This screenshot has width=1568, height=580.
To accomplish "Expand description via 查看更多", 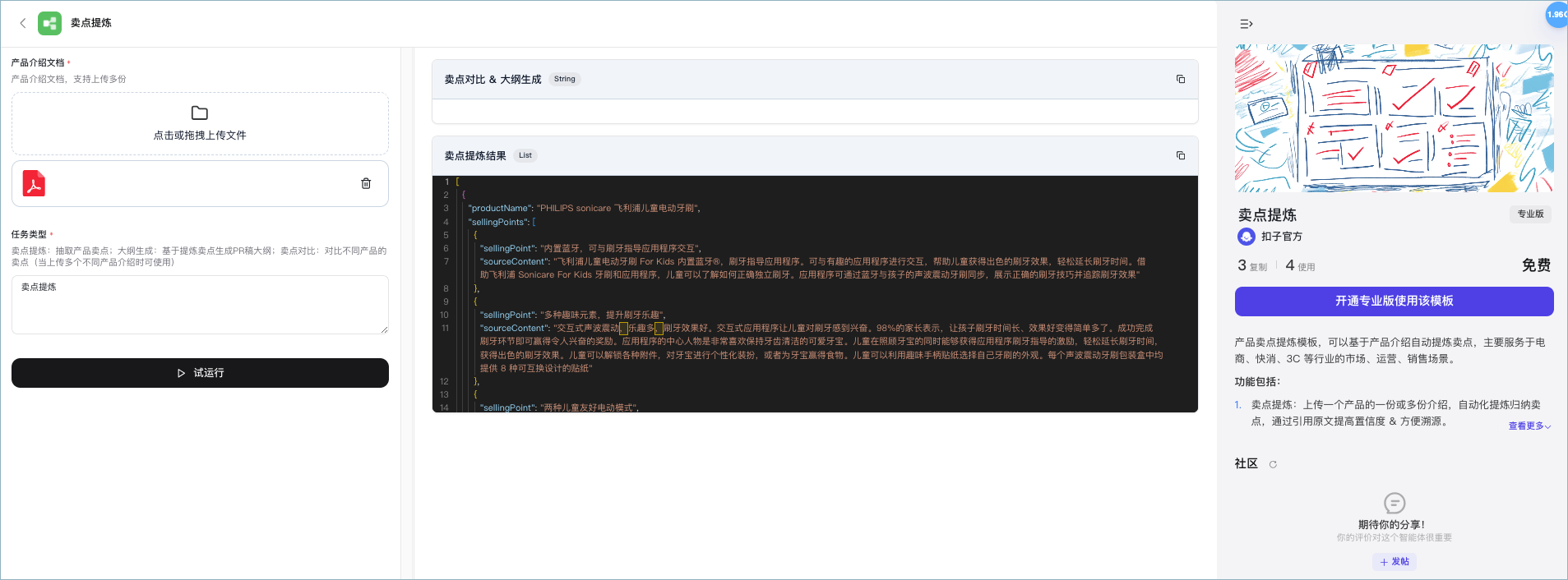I will (1529, 426).
